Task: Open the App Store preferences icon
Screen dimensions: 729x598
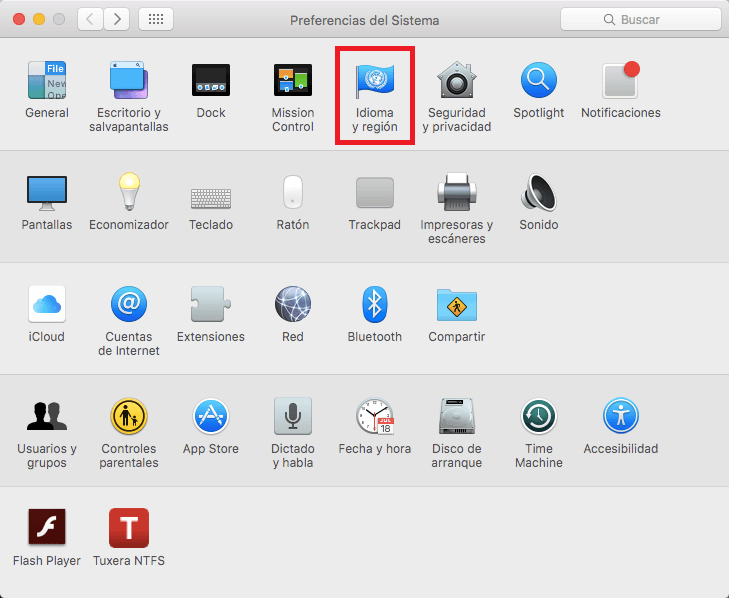Action: pyautogui.click(x=211, y=416)
